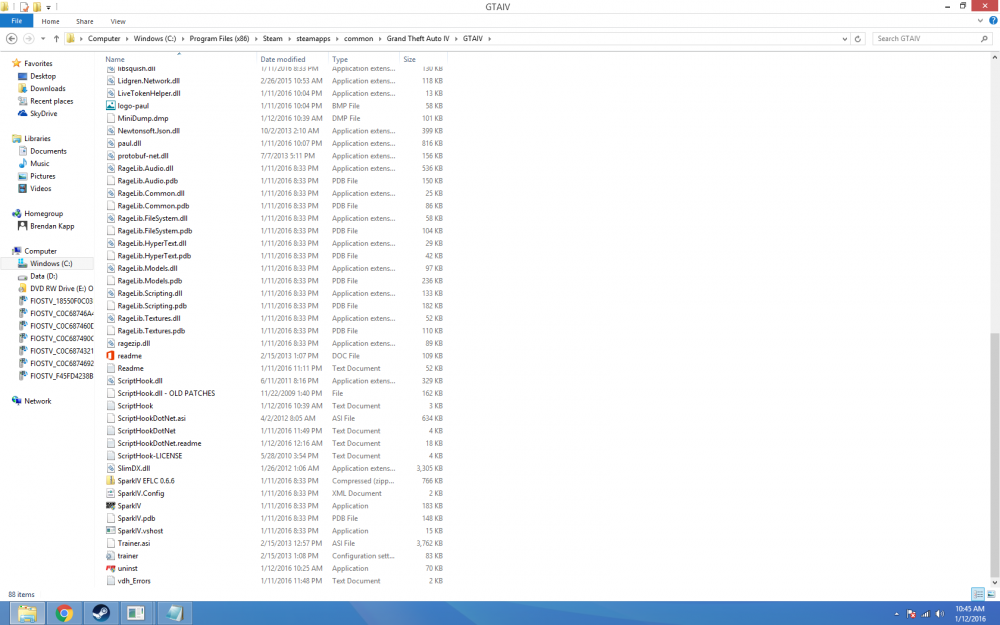Select Desktop in Favorites
This screenshot has height=625, width=1000.
click(x=43, y=76)
